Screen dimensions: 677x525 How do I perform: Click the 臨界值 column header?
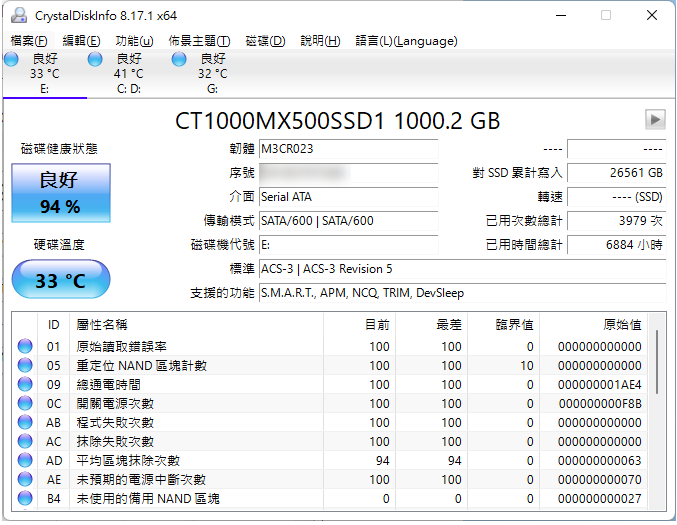pyautogui.click(x=503, y=325)
